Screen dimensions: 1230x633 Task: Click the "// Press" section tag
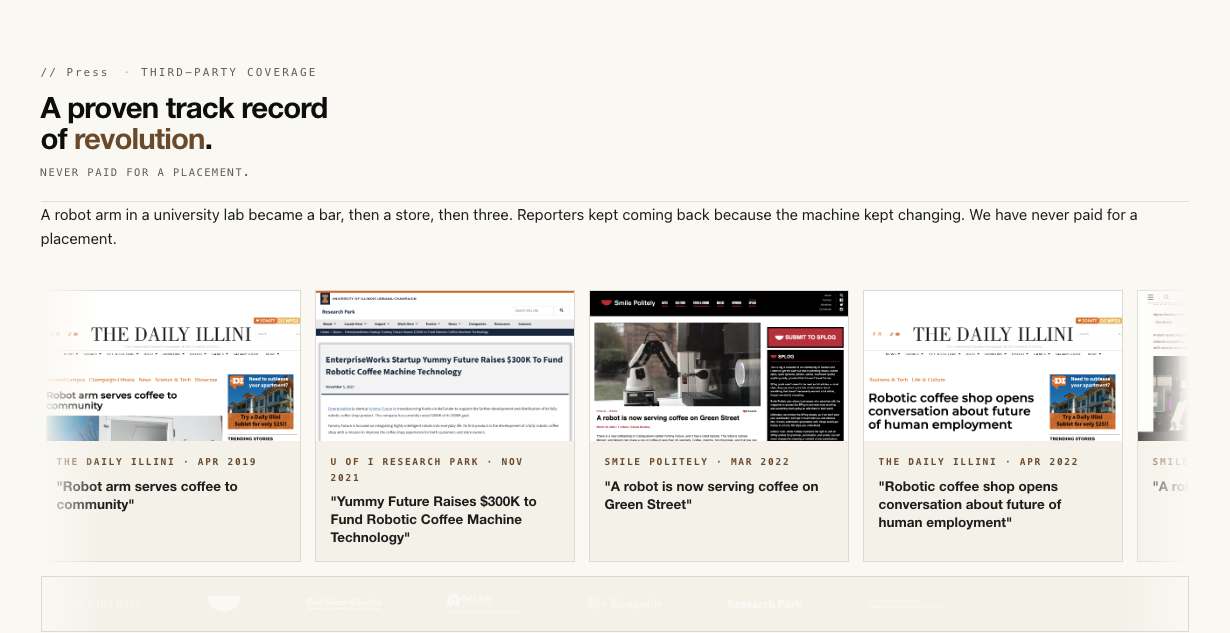tap(75, 72)
